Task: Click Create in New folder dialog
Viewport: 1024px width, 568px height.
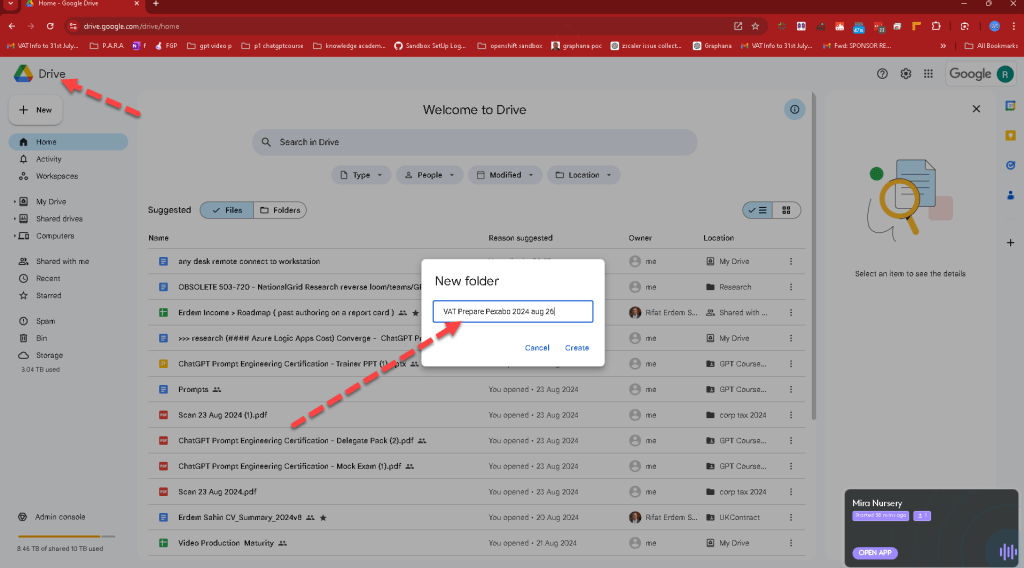Action: click(577, 348)
